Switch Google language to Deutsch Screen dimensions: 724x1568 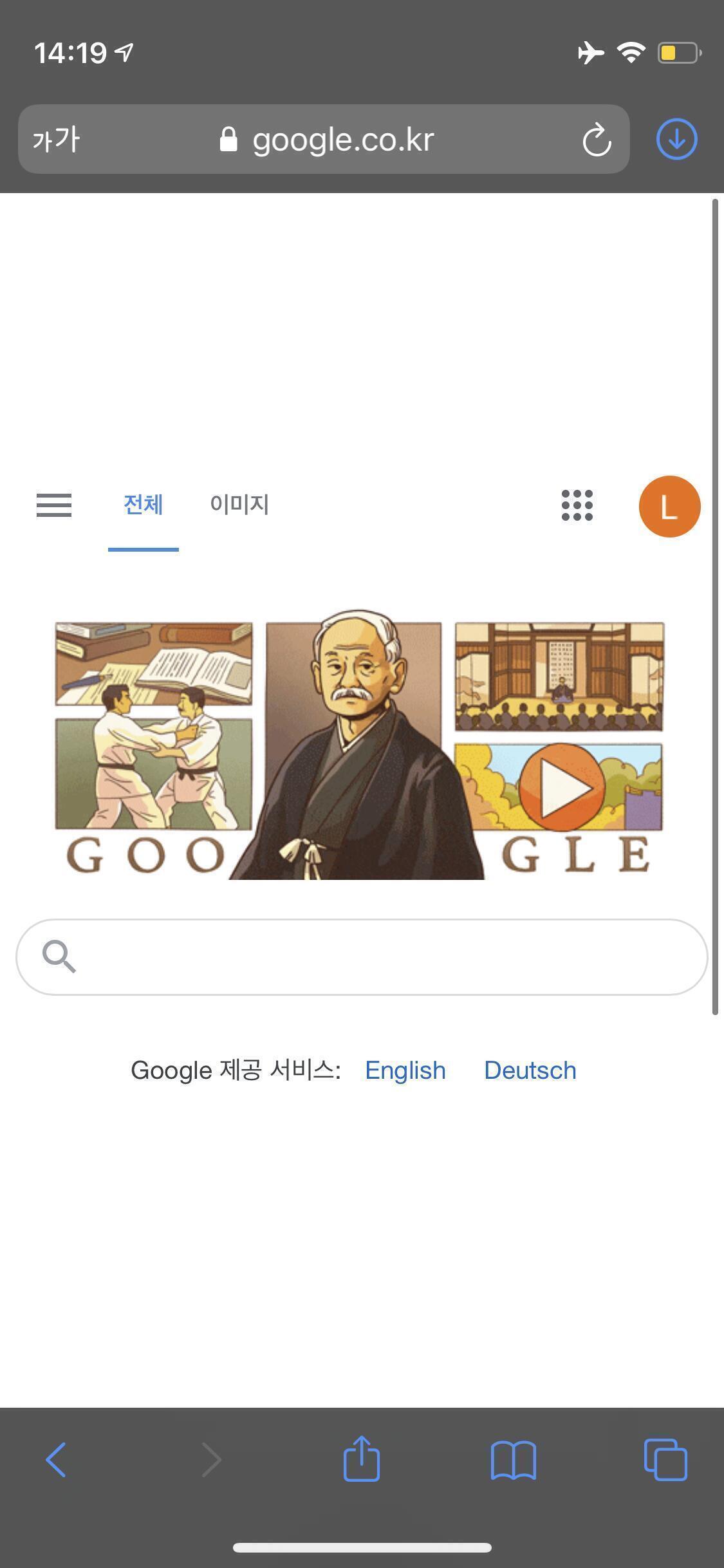coord(530,1070)
